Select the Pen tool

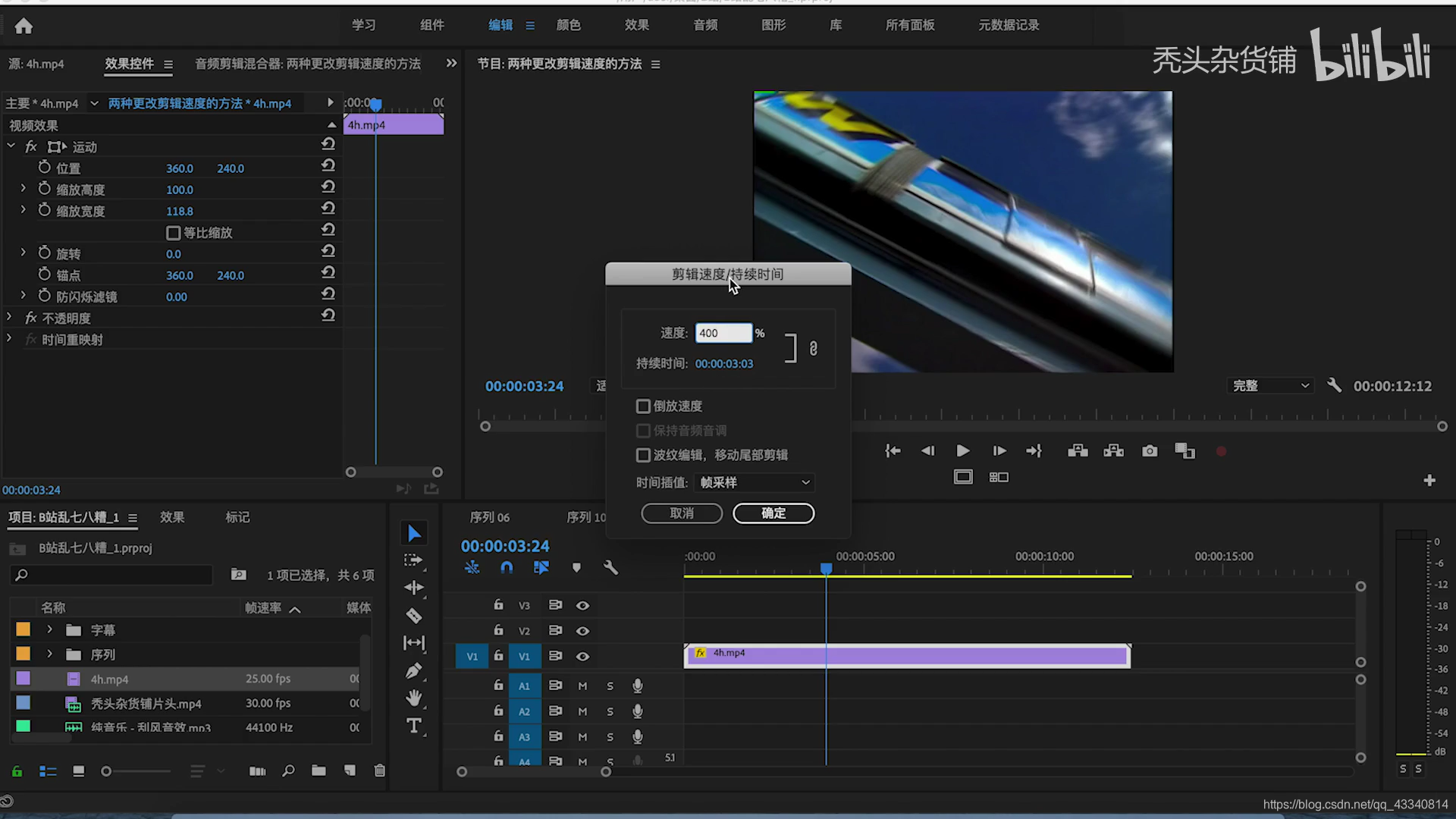click(x=414, y=671)
